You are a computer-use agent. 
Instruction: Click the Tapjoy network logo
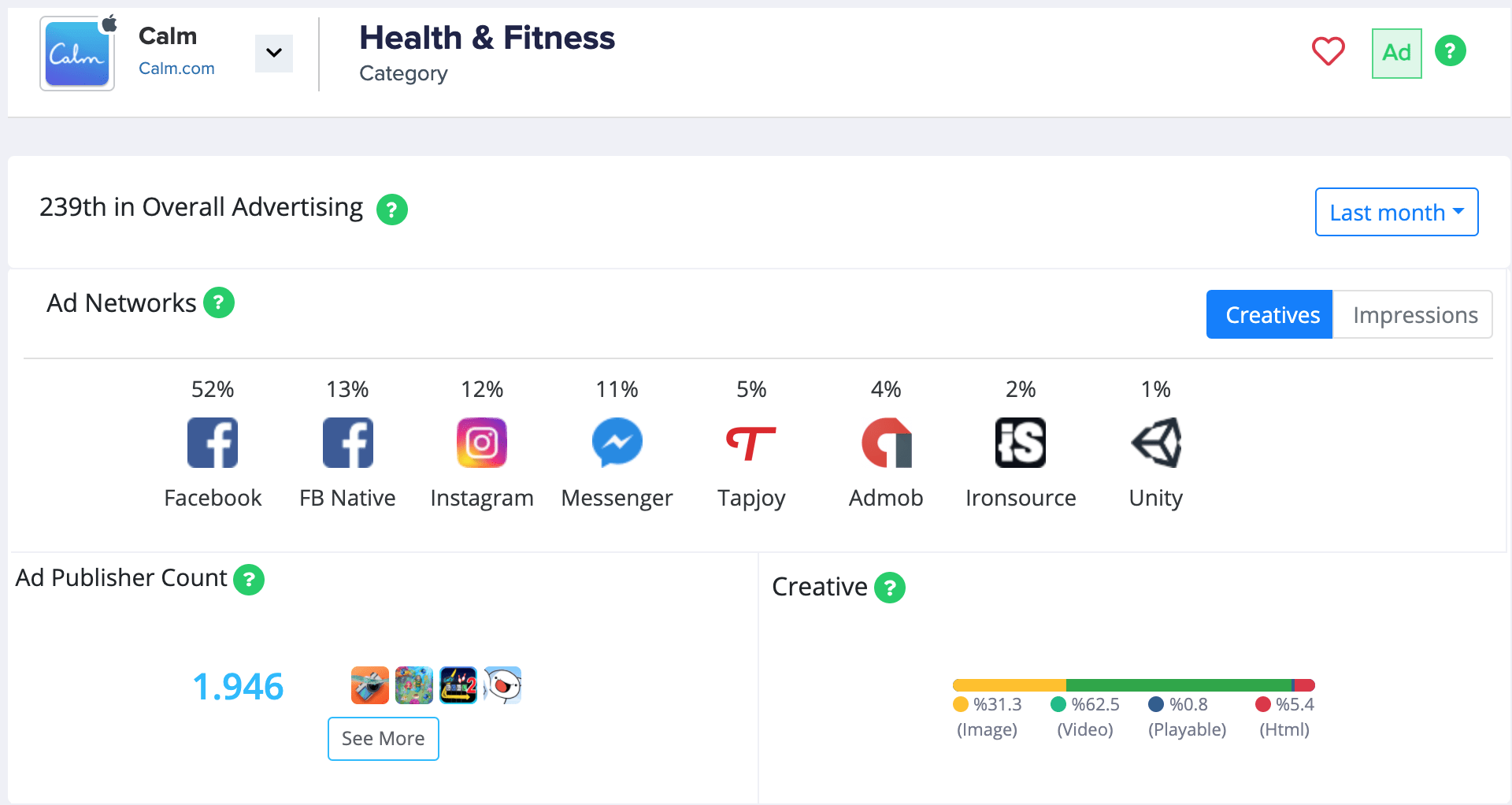(751, 443)
